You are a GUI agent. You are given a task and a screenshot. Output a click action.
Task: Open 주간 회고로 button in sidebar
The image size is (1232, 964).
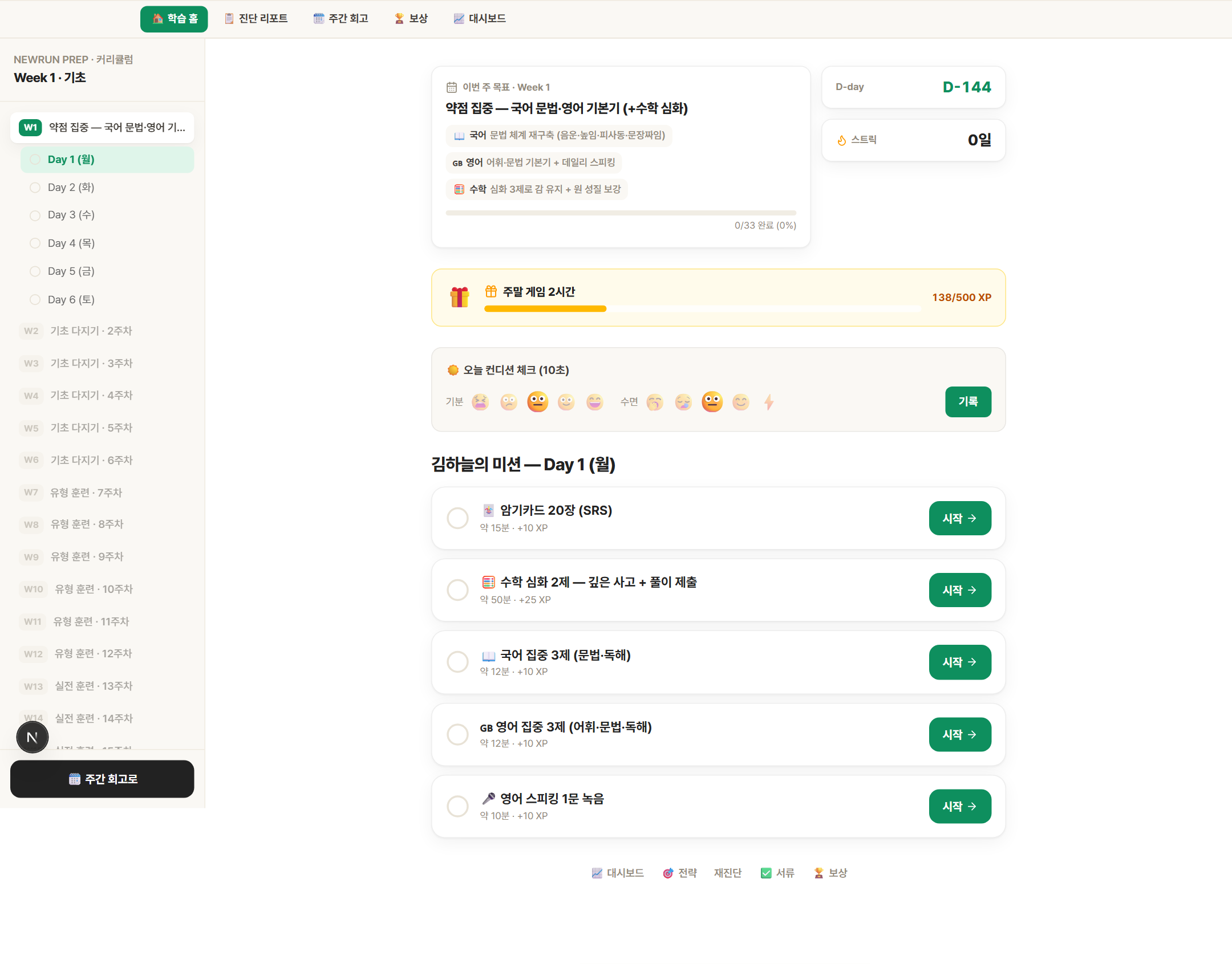(x=102, y=779)
